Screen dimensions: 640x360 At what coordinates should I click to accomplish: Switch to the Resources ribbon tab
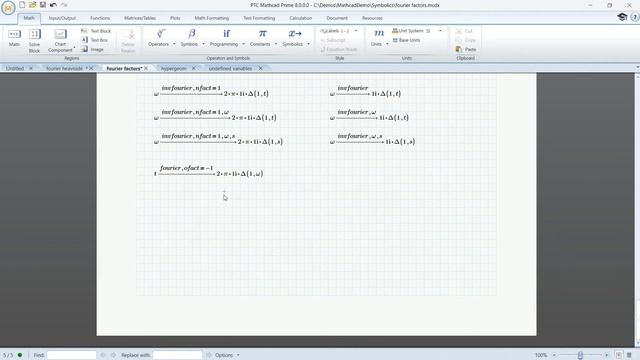(x=372, y=18)
